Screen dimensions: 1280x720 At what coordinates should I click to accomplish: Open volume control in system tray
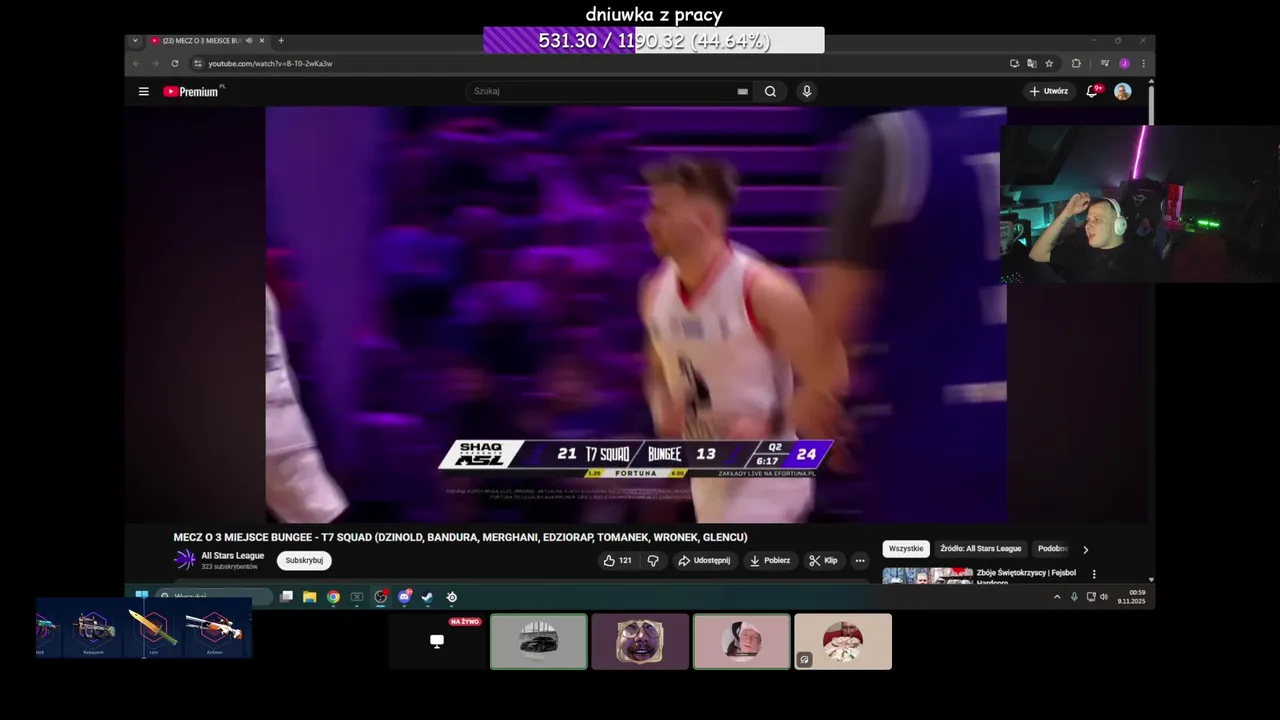tap(1104, 597)
